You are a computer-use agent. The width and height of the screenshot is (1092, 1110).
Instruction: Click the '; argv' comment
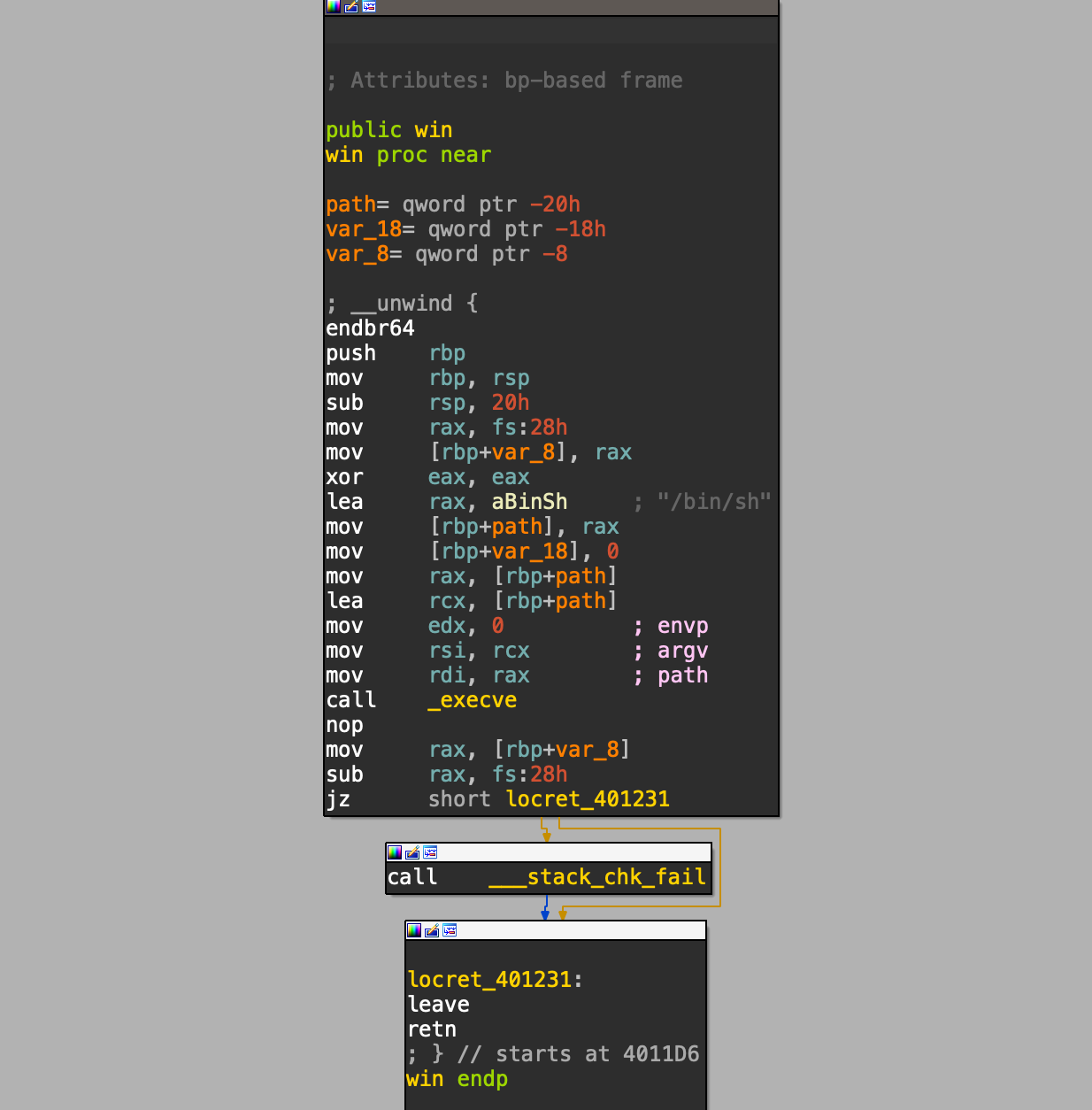(671, 651)
